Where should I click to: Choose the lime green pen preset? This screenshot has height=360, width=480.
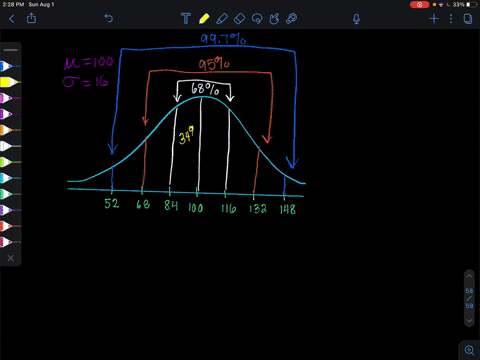tap(10, 162)
